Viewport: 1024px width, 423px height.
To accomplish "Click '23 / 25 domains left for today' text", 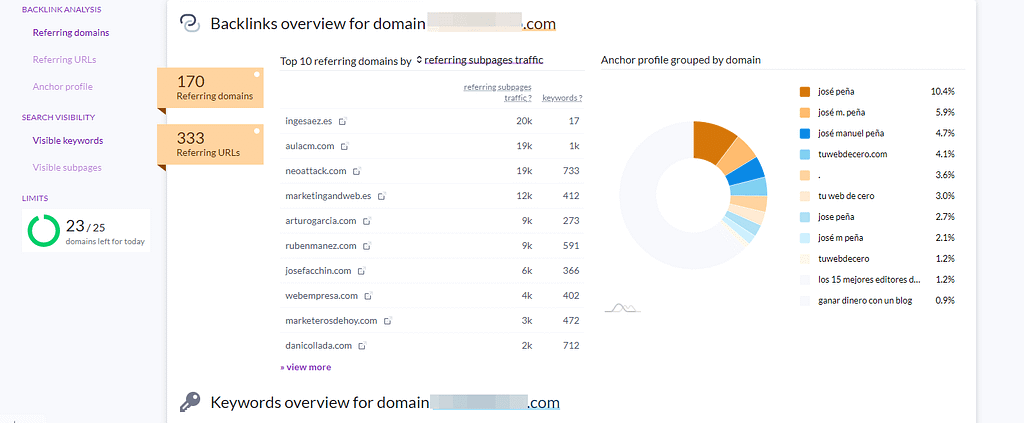I will pyautogui.click(x=104, y=232).
